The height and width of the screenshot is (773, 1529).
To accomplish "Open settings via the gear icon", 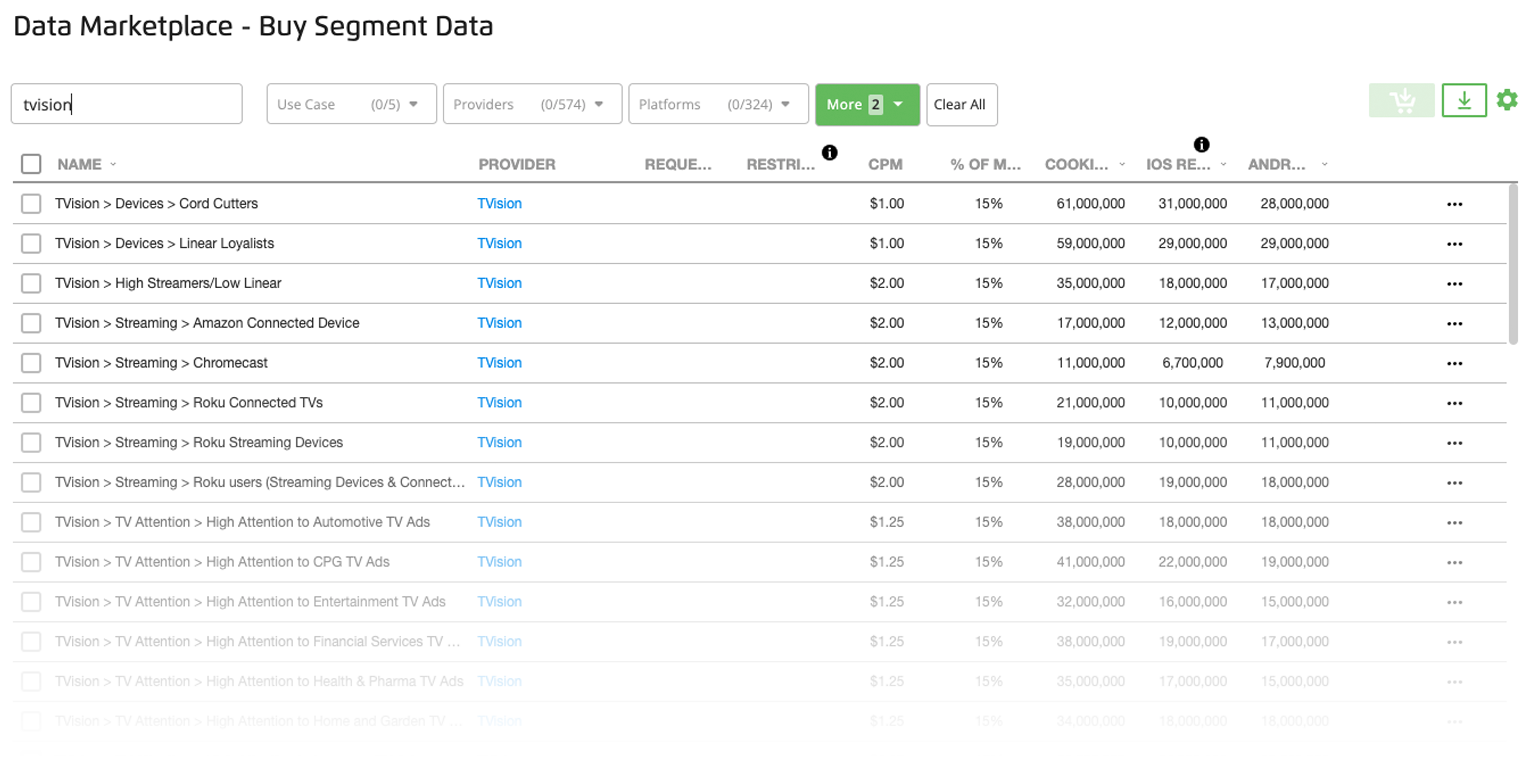I will pos(1507,100).
